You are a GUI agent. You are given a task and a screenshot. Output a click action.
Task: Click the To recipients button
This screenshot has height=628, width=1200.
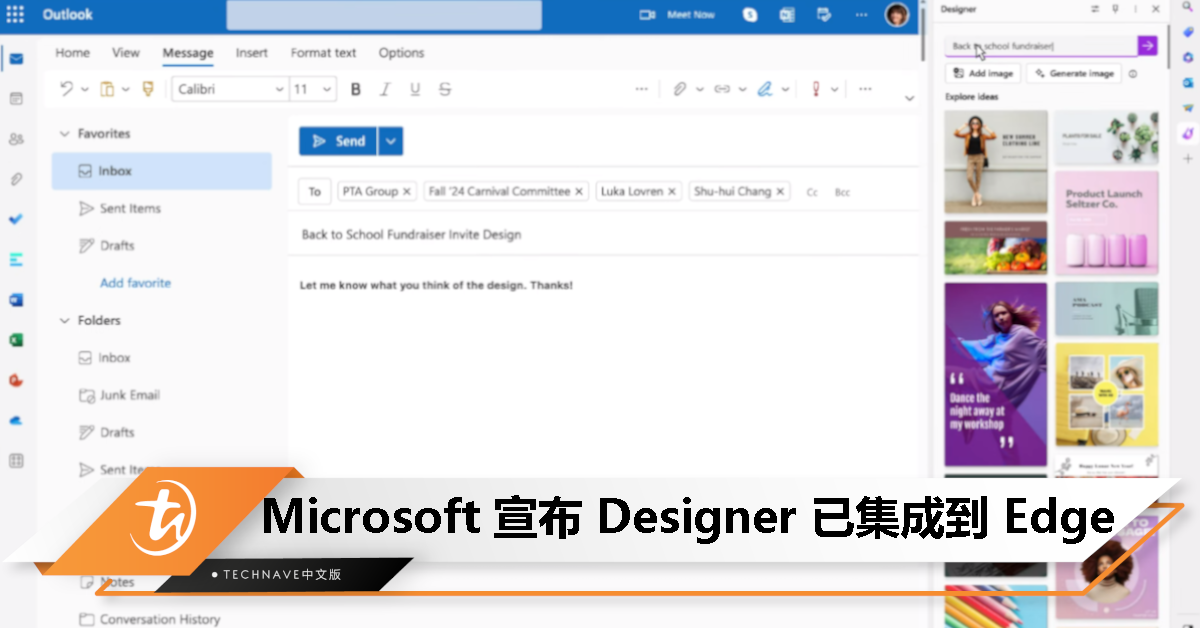(x=315, y=192)
